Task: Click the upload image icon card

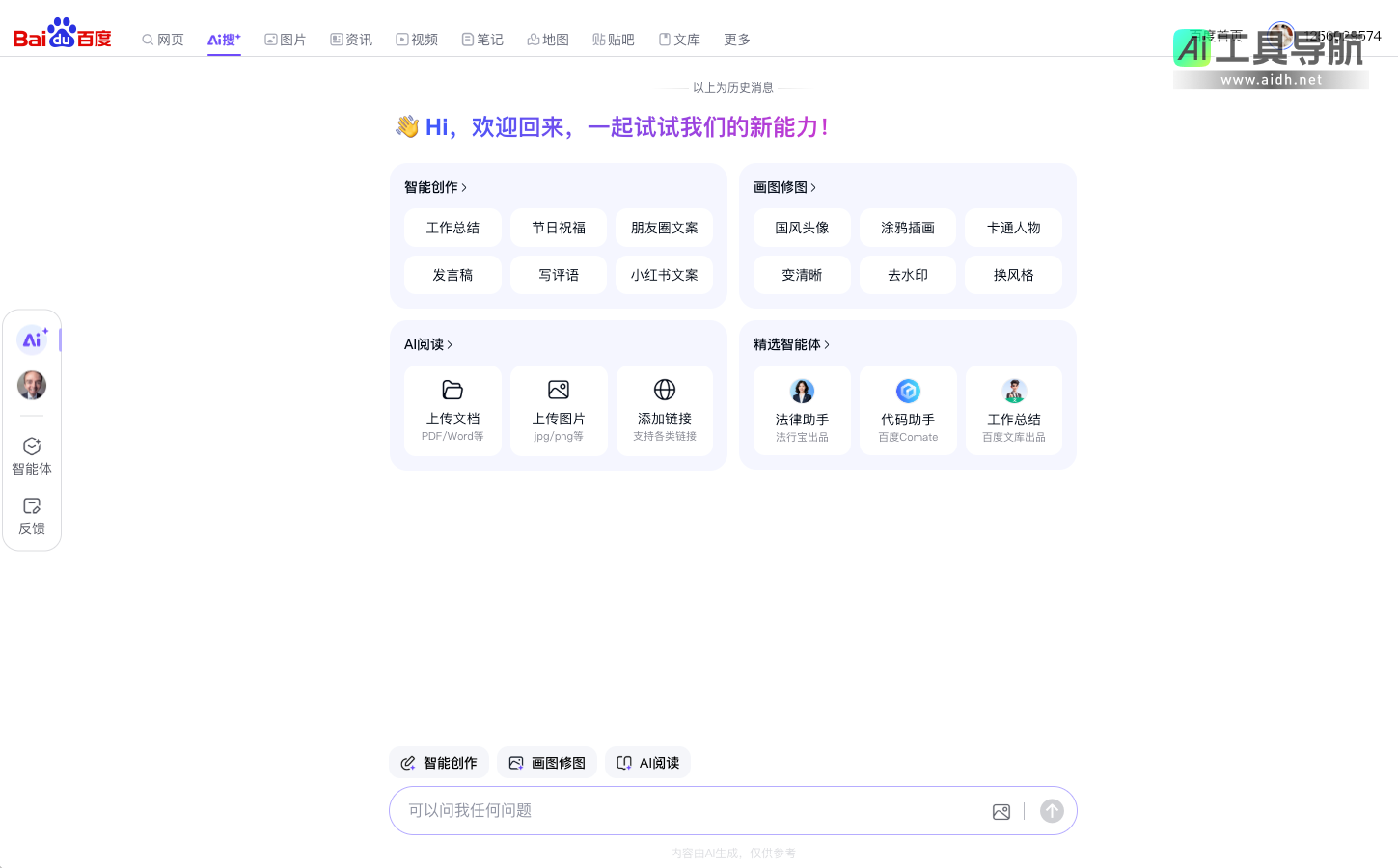Action: 559,410
